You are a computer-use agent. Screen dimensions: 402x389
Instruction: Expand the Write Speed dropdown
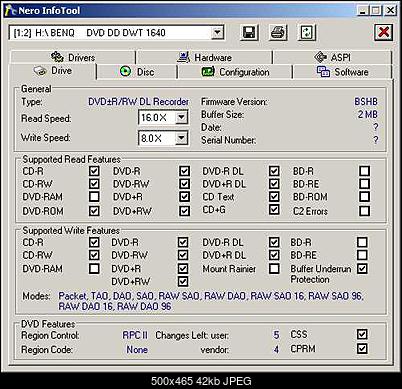click(x=181, y=138)
